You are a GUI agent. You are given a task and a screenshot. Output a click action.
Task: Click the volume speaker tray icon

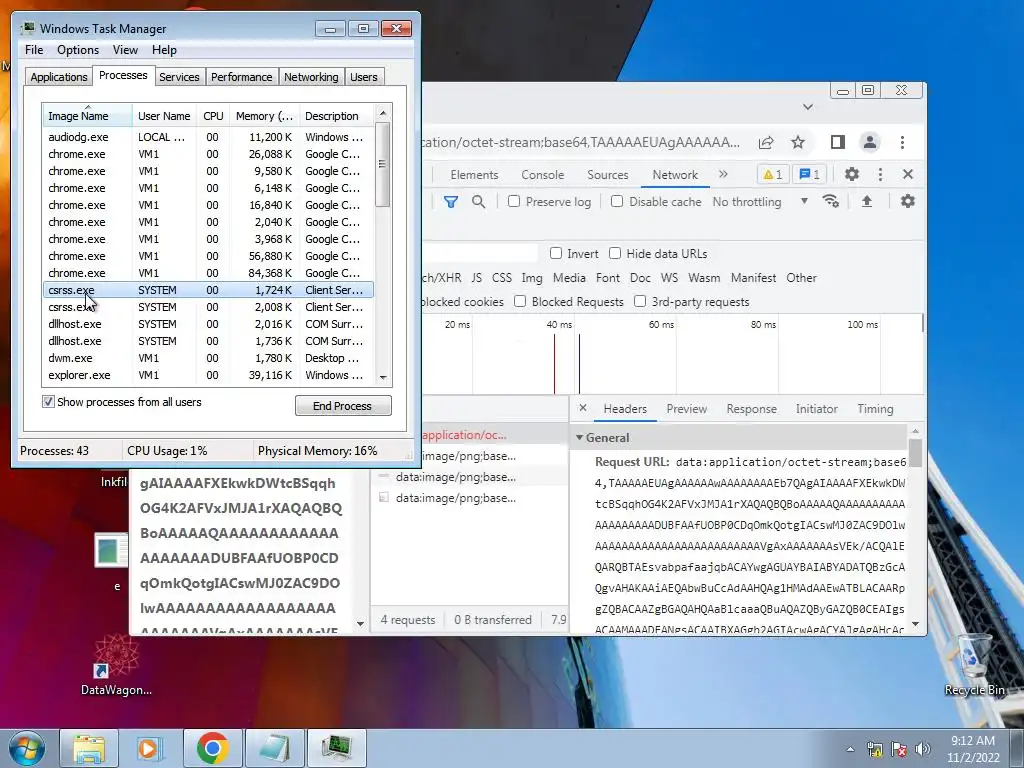923,749
